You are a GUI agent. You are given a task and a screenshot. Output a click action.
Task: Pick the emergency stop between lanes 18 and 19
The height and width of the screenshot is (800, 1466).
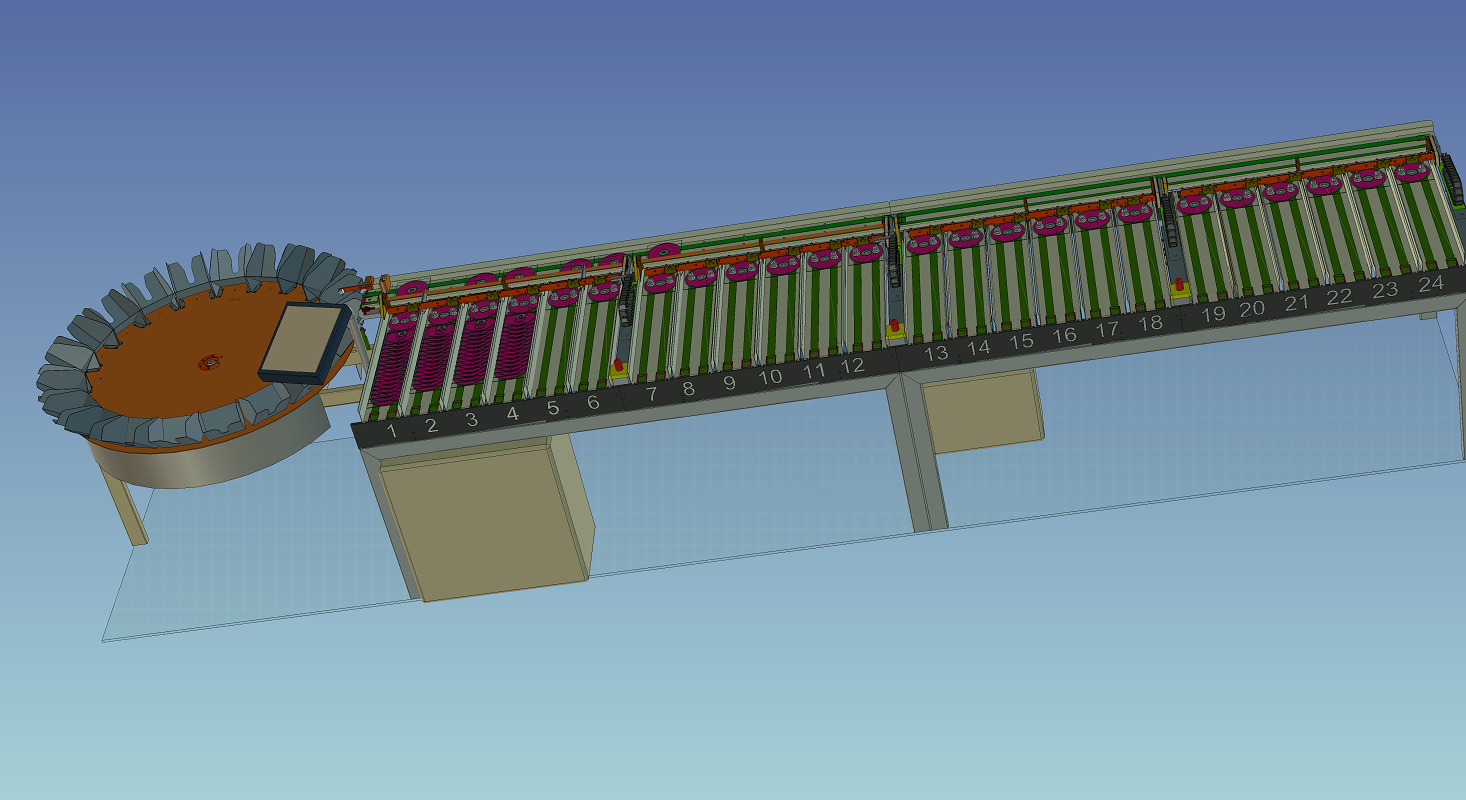coord(1180,290)
